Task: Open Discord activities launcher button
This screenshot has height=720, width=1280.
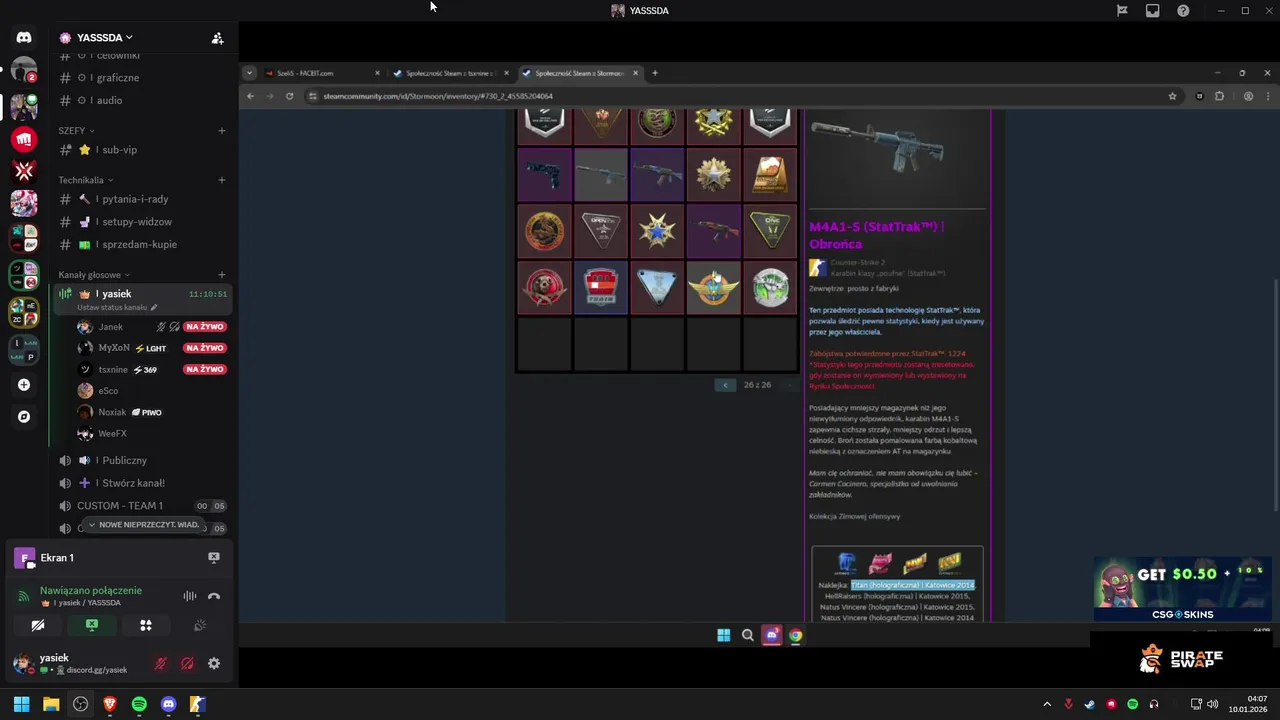Action: click(146, 625)
